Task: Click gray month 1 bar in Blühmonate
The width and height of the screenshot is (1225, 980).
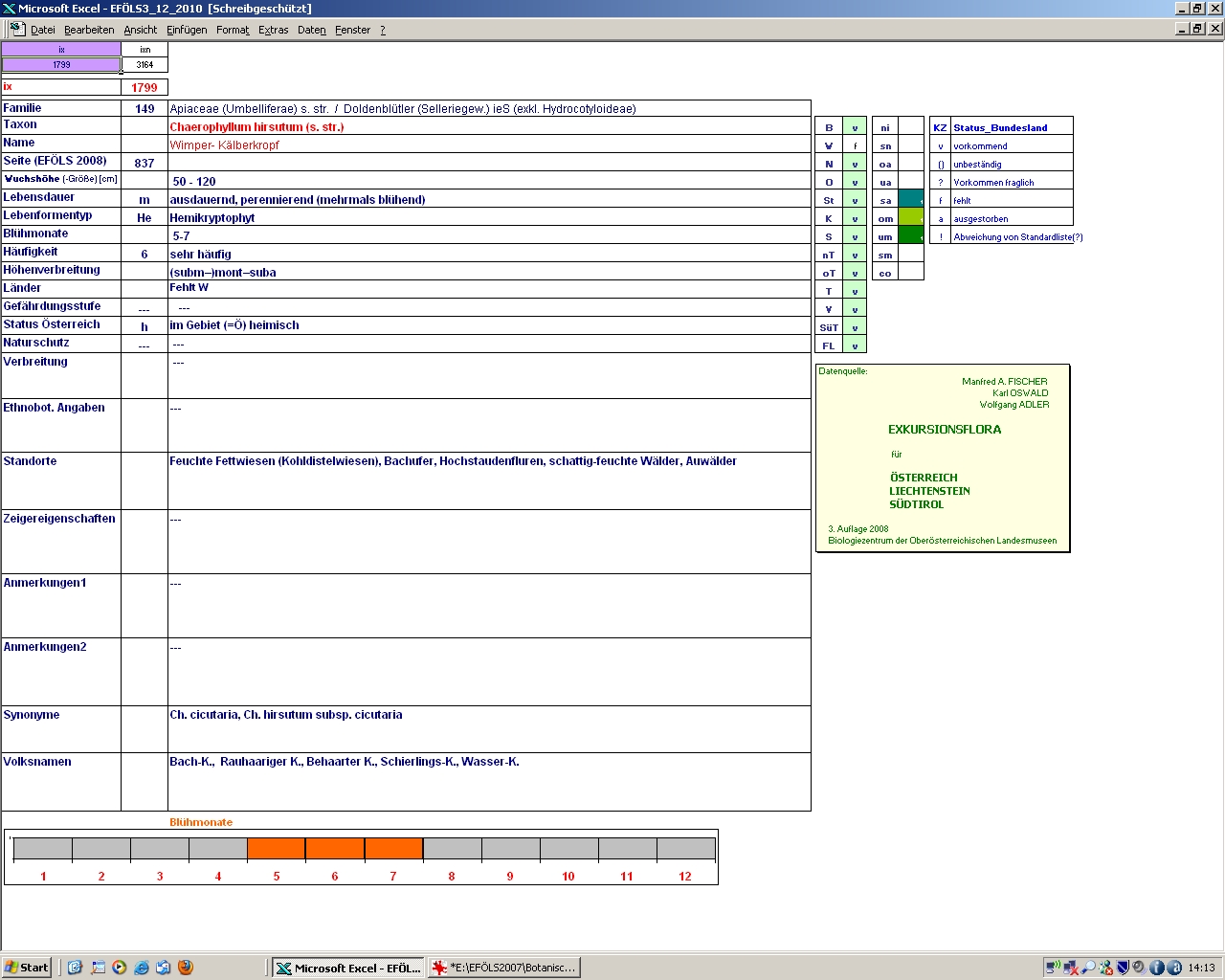Action: point(43,848)
